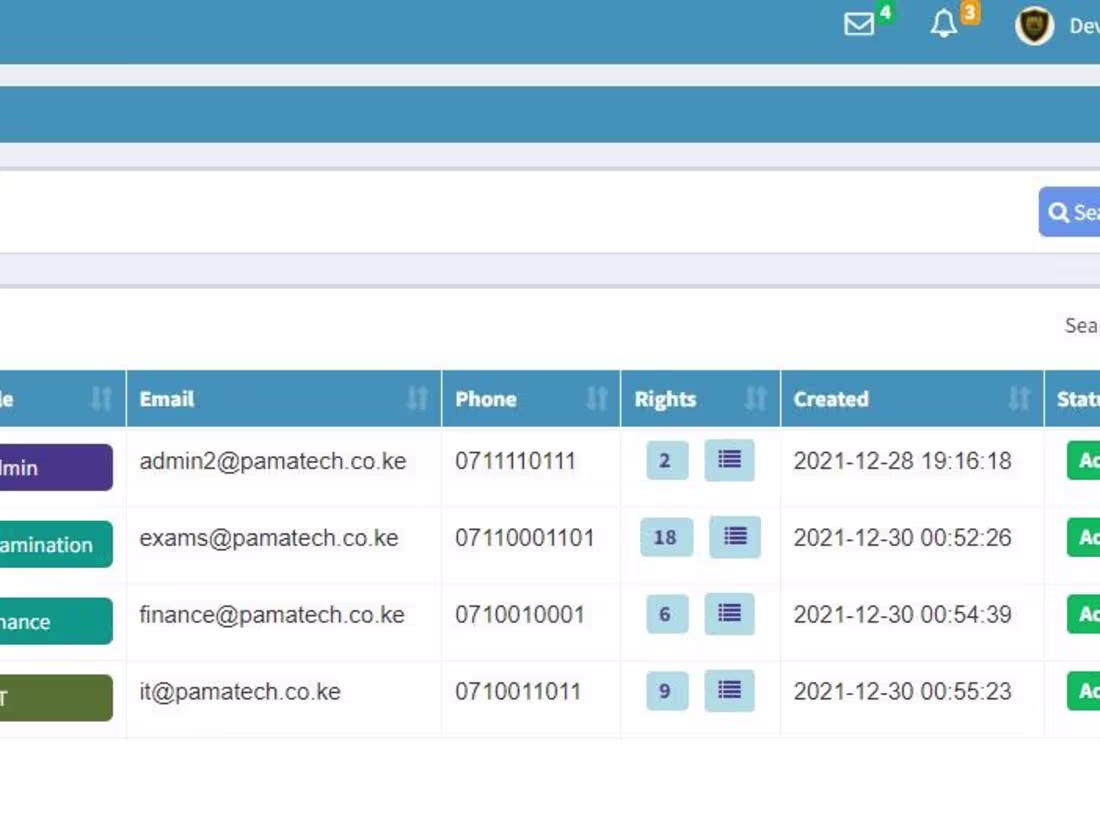Image resolution: width=1100 pixels, height=825 pixels.
Task: Click the circular profile avatar image
Action: (1035, 26)
